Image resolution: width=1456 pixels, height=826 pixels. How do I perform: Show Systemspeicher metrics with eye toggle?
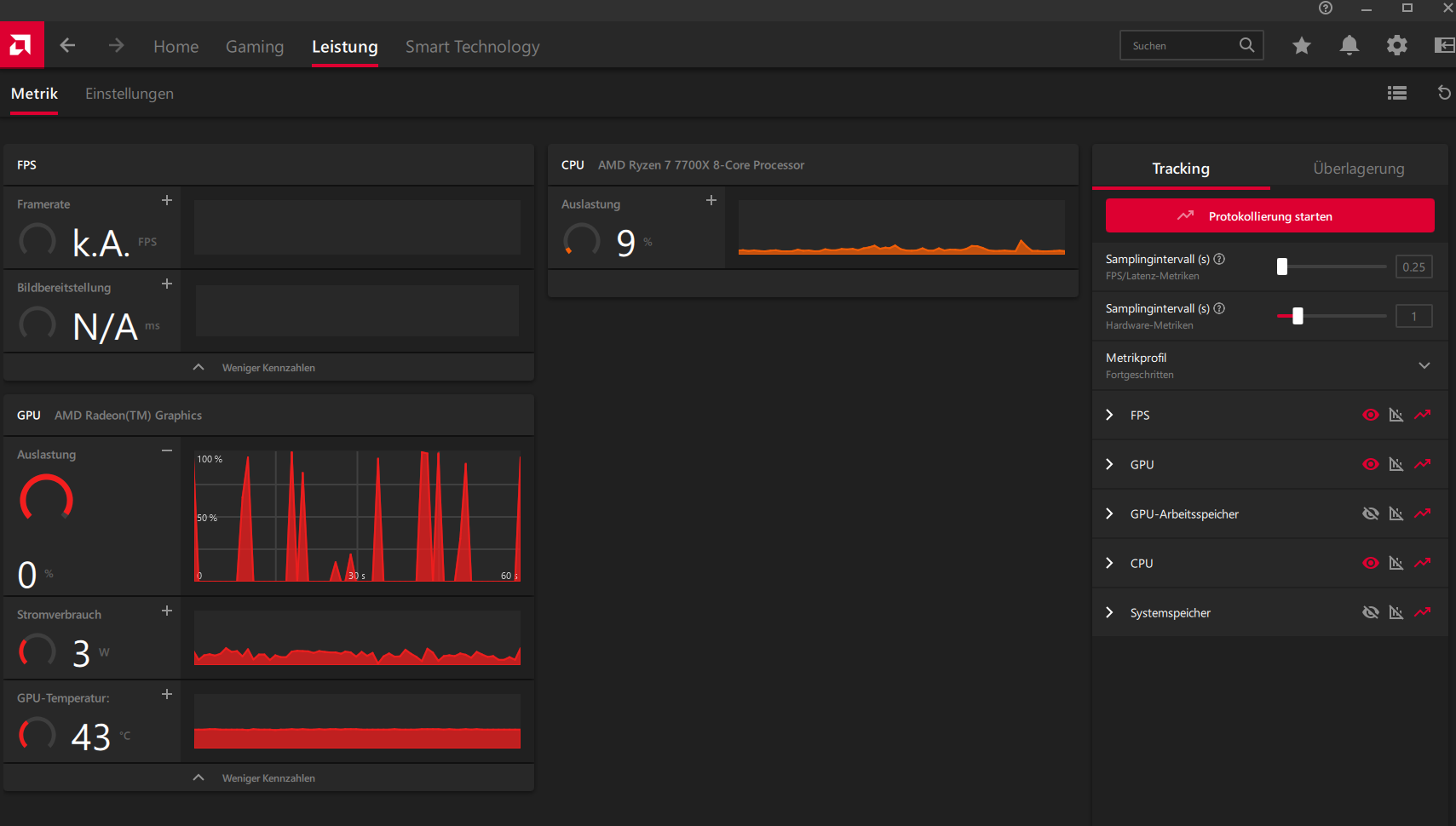point(1370,612)
